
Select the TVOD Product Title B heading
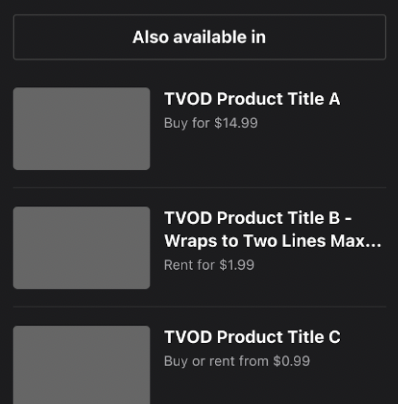tap(273, 229)
